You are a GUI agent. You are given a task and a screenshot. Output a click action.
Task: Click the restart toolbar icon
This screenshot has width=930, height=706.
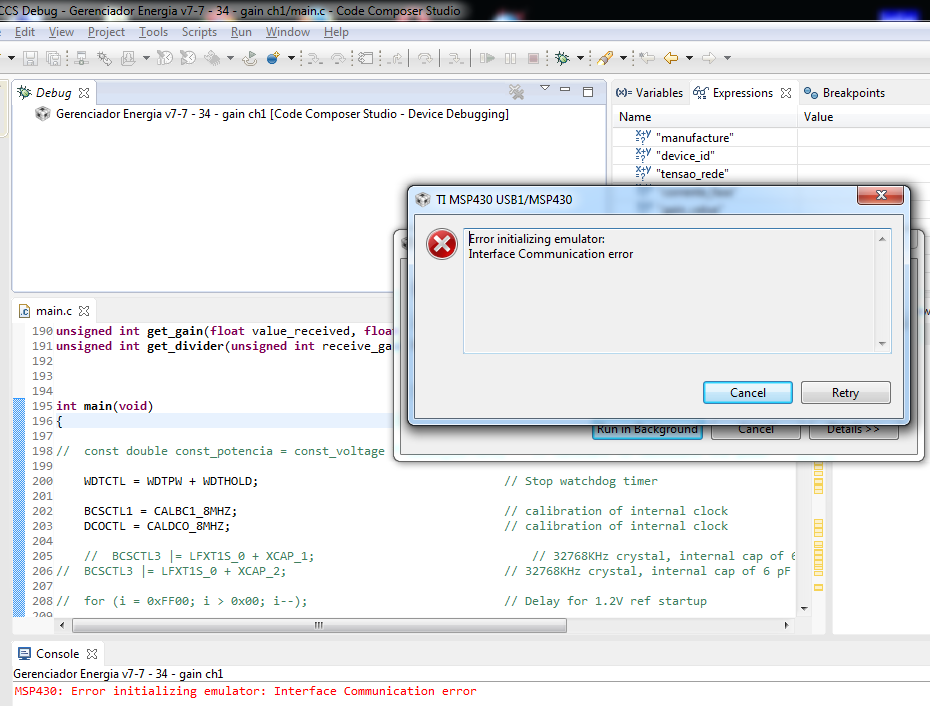[x=250, y=58]
